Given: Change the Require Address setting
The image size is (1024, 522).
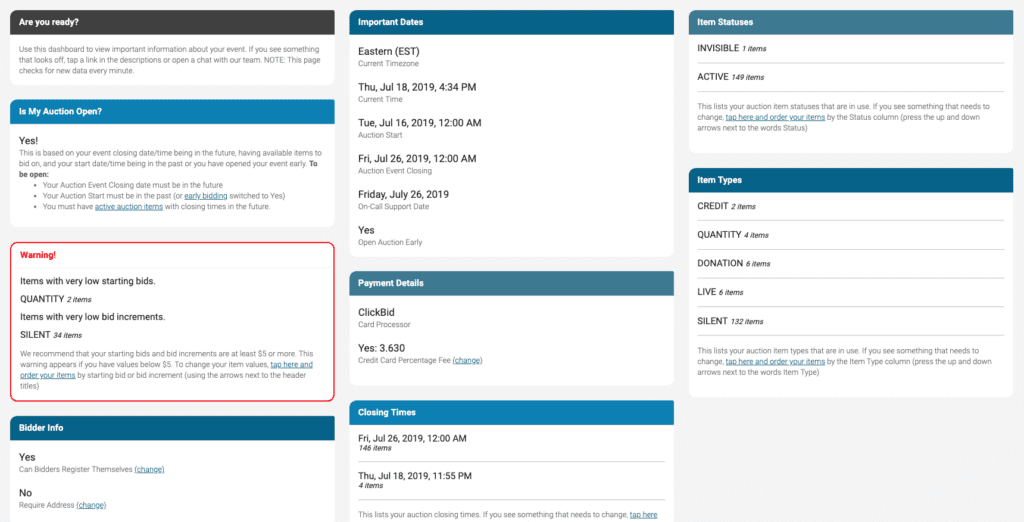Looking at the screenshot, I should pos(91,505).
